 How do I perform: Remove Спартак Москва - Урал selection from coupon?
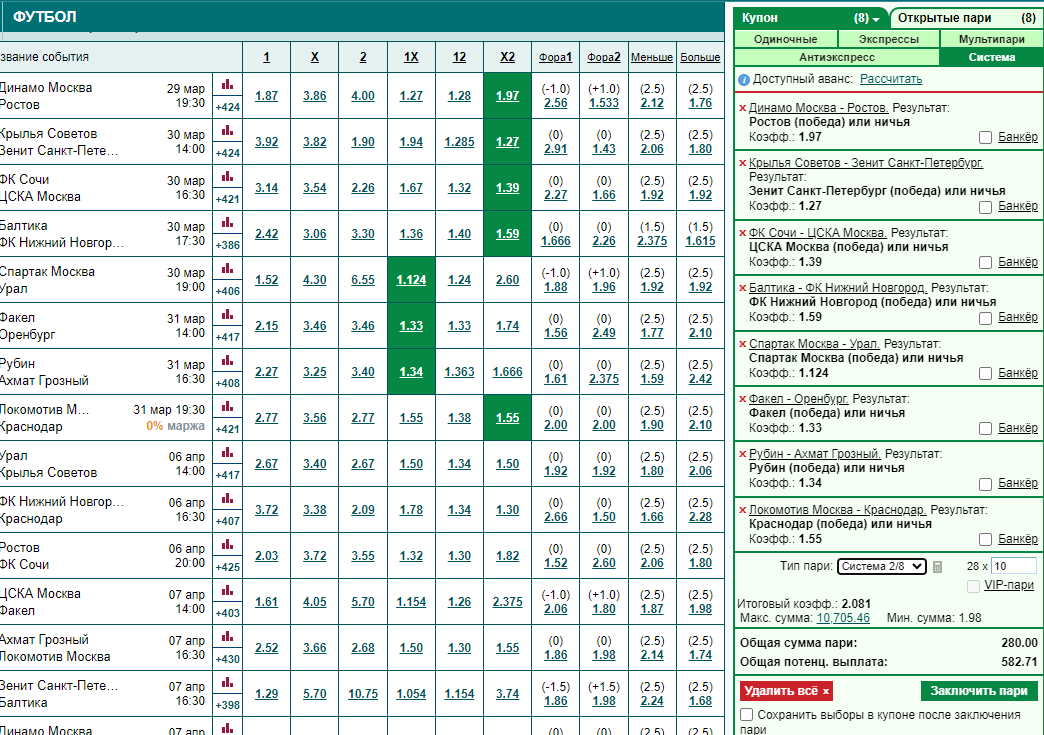tap(742, 344)
